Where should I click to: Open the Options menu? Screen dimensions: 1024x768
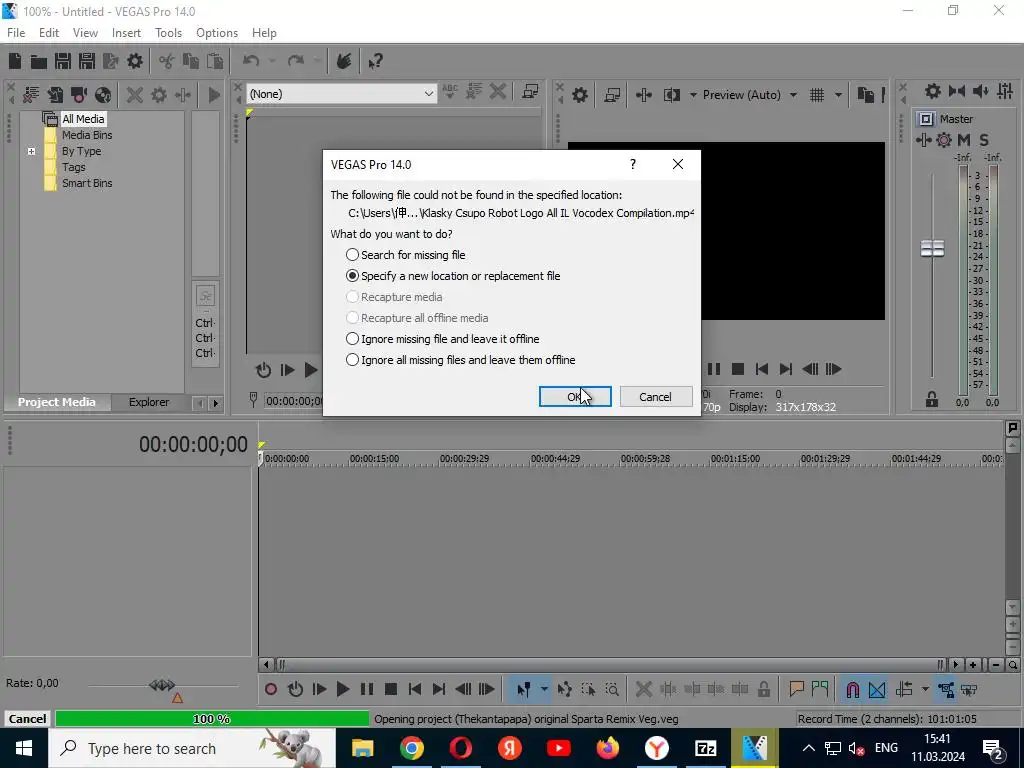click(217, 33)
